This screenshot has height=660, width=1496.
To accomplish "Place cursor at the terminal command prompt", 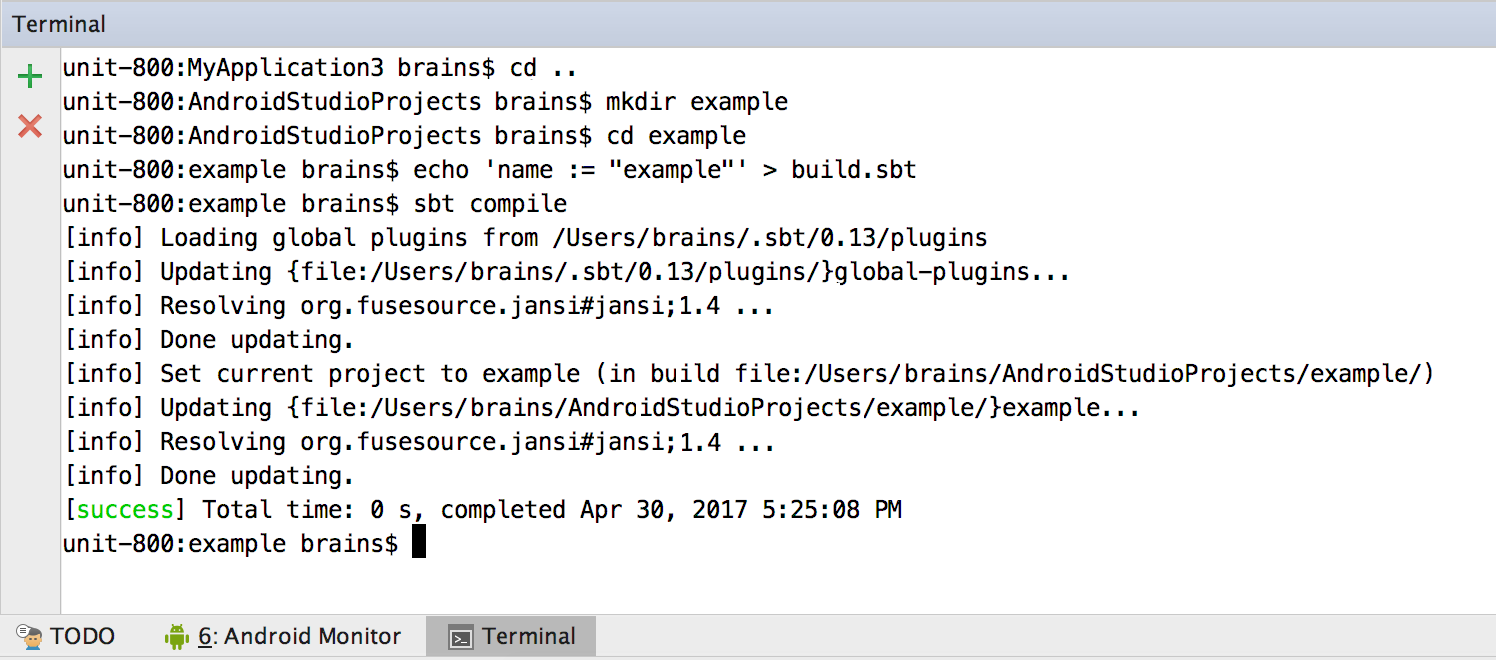I will 418,543.
